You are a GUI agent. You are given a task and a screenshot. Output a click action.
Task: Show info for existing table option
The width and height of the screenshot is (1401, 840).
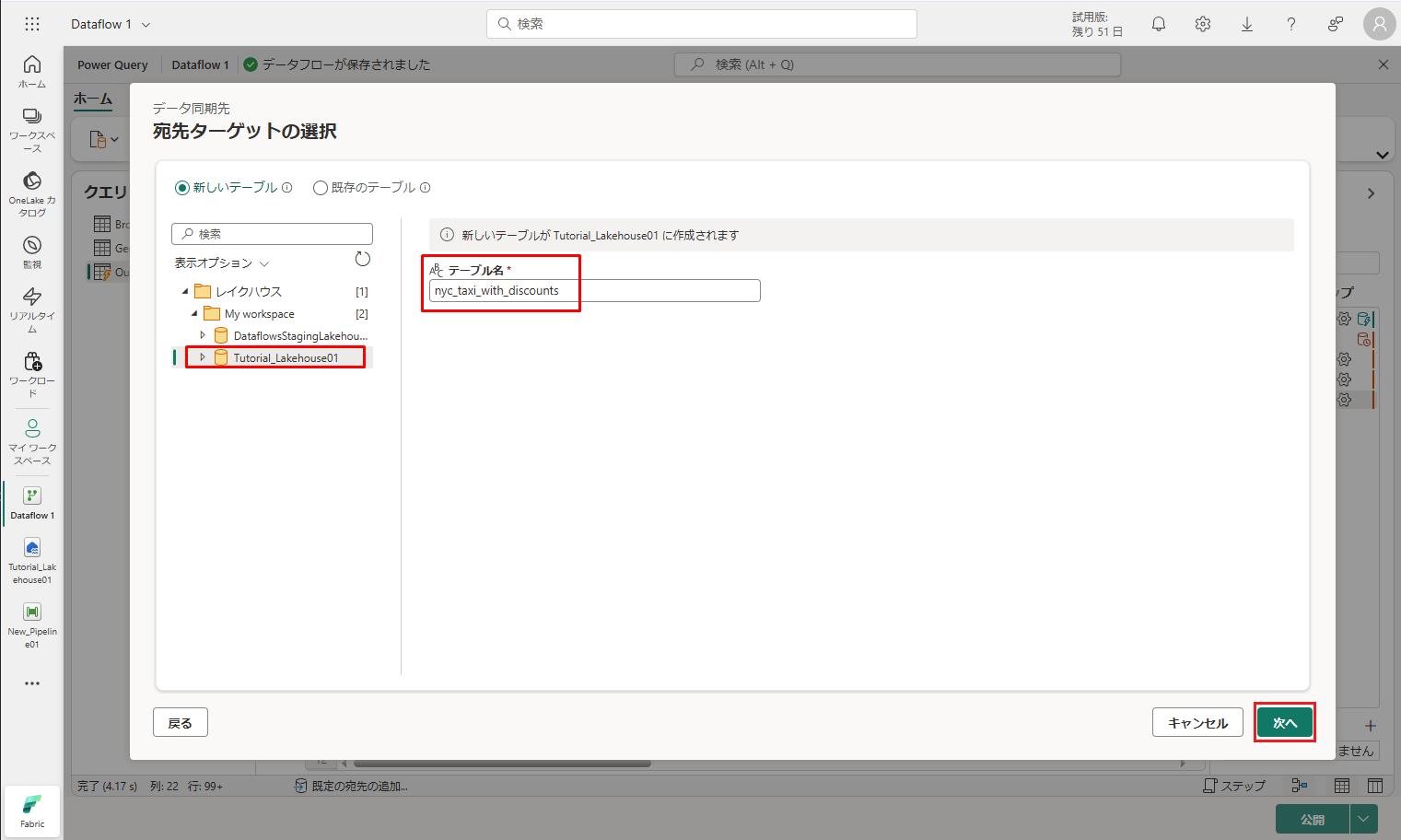point(426,187)
